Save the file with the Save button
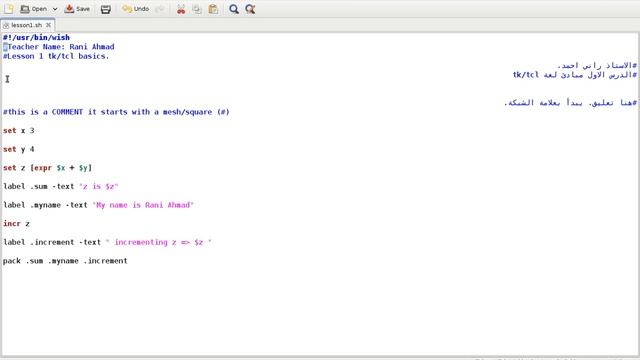The height and width of the screenshot is (360, 640). (x=77, y=9)
